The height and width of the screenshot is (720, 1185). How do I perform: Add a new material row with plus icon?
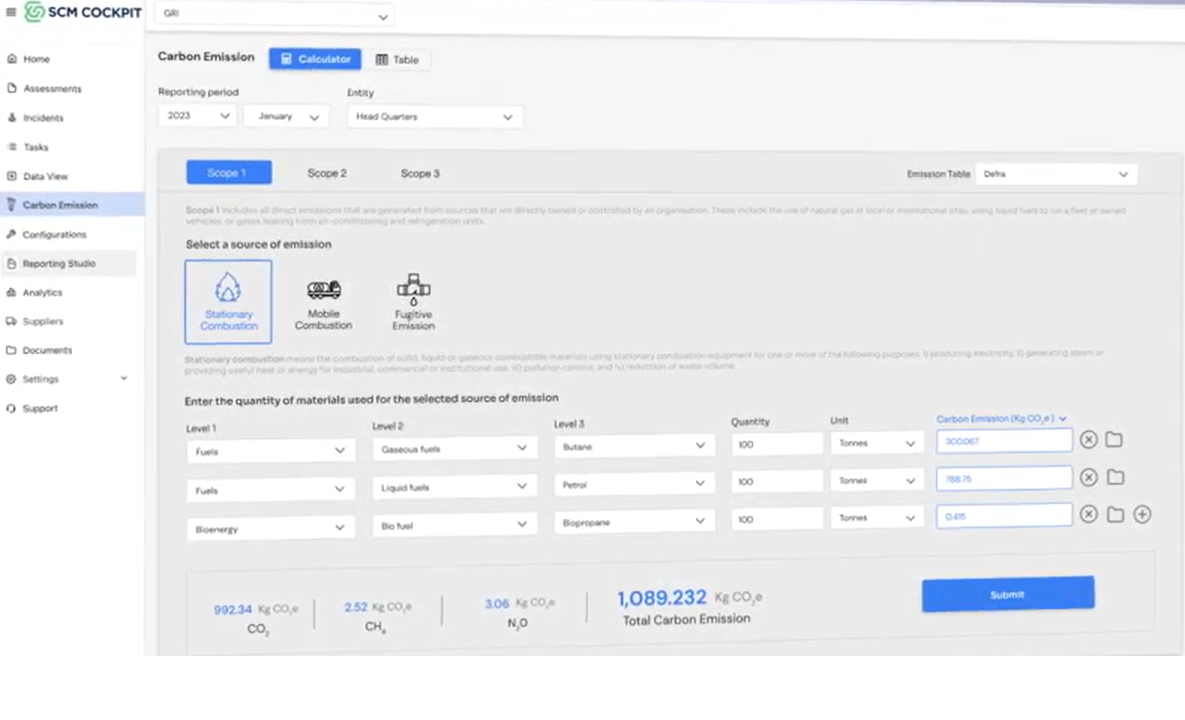point(1144,514)
